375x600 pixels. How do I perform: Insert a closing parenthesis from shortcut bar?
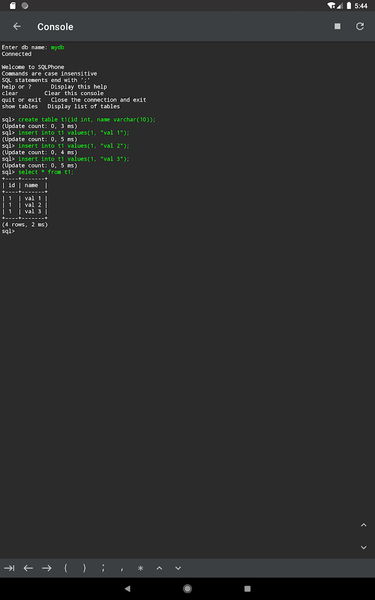point(84,568)
